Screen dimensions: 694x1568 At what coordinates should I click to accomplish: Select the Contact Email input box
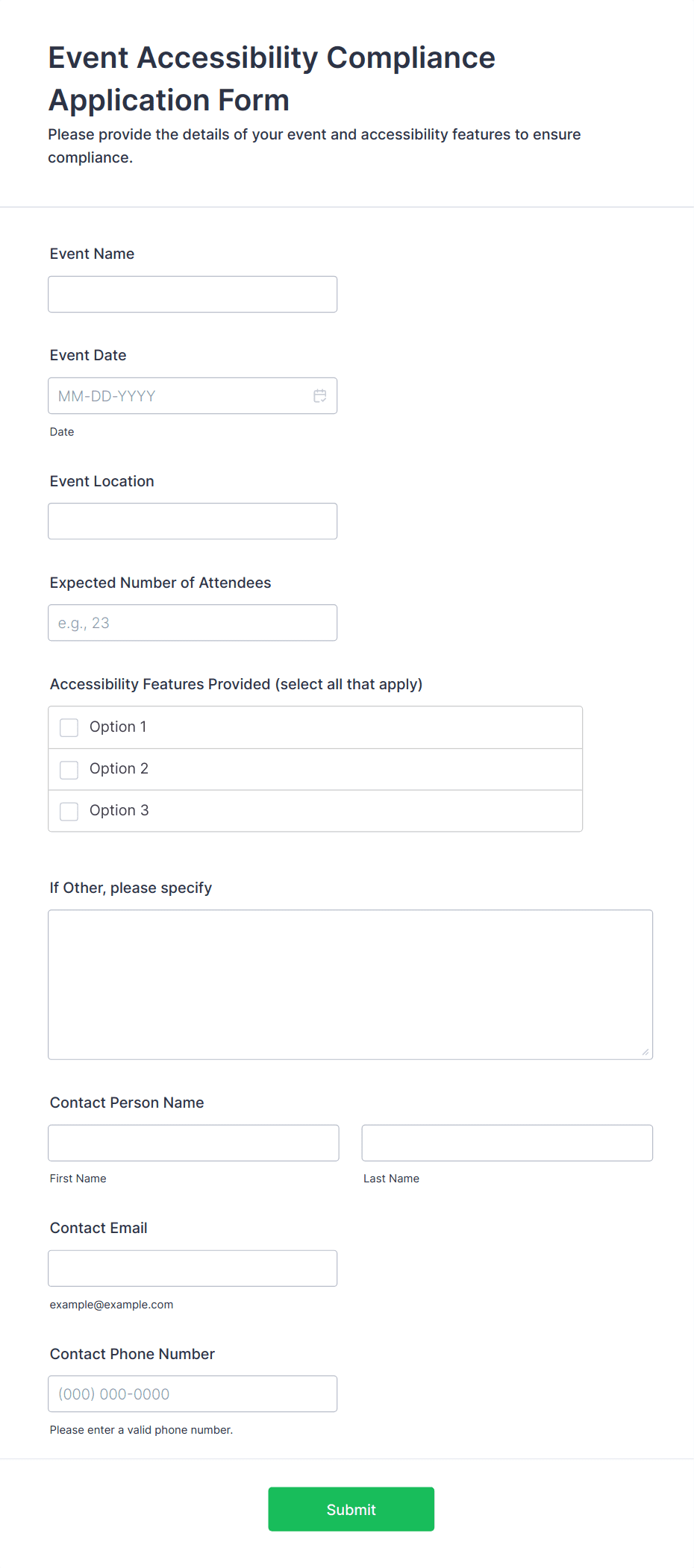[x=193, y=1268]
